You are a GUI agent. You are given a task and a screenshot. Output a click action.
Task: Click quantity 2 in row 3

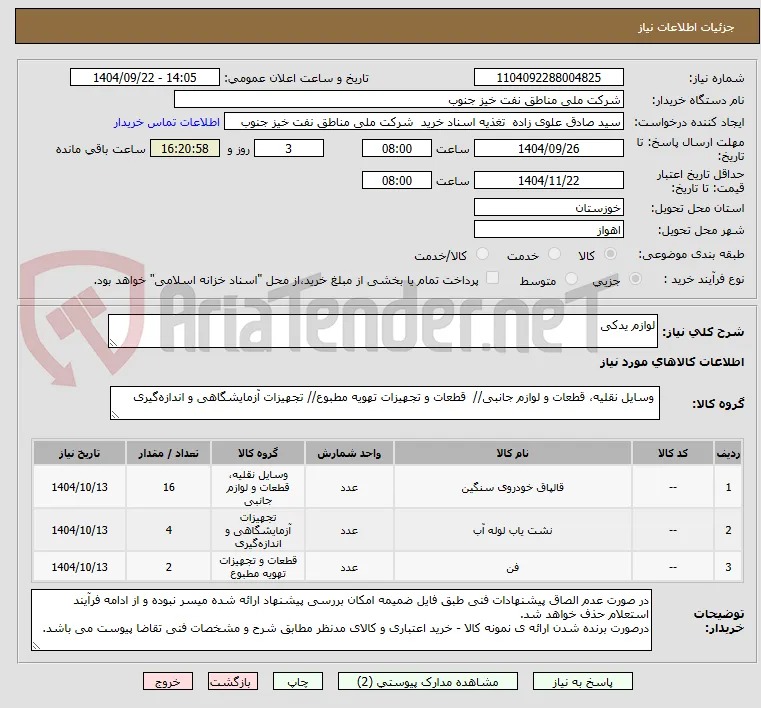click(x=168, y=567)
